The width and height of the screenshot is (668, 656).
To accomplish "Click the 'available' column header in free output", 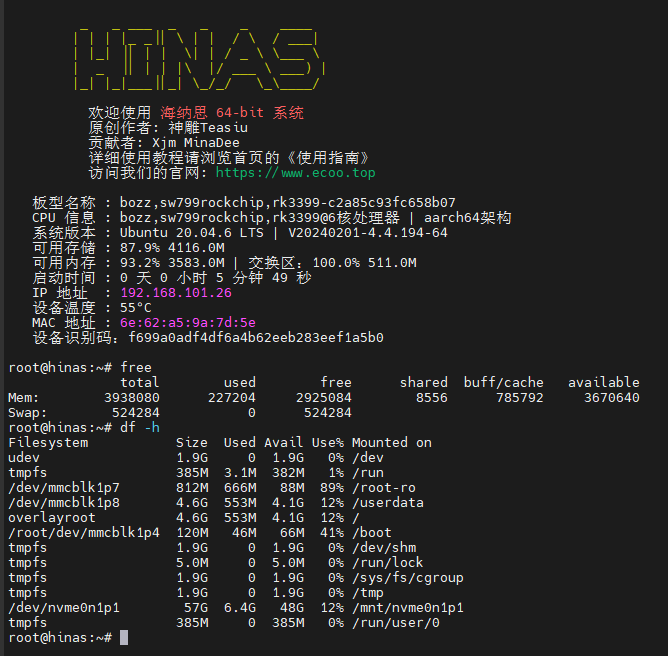I will point(603,382).
